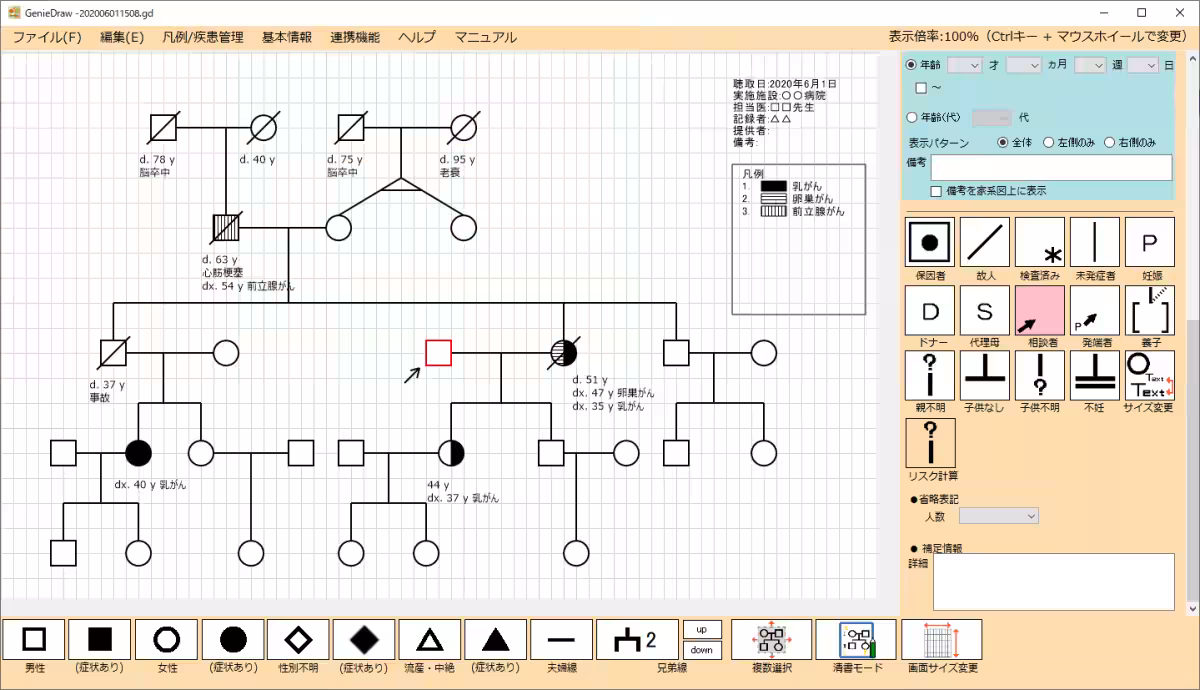Select the 妊娠 pregnancy P symbol
This screenshot has width=1200, height=690.
pyautogui.click(x=1150, y=242)
